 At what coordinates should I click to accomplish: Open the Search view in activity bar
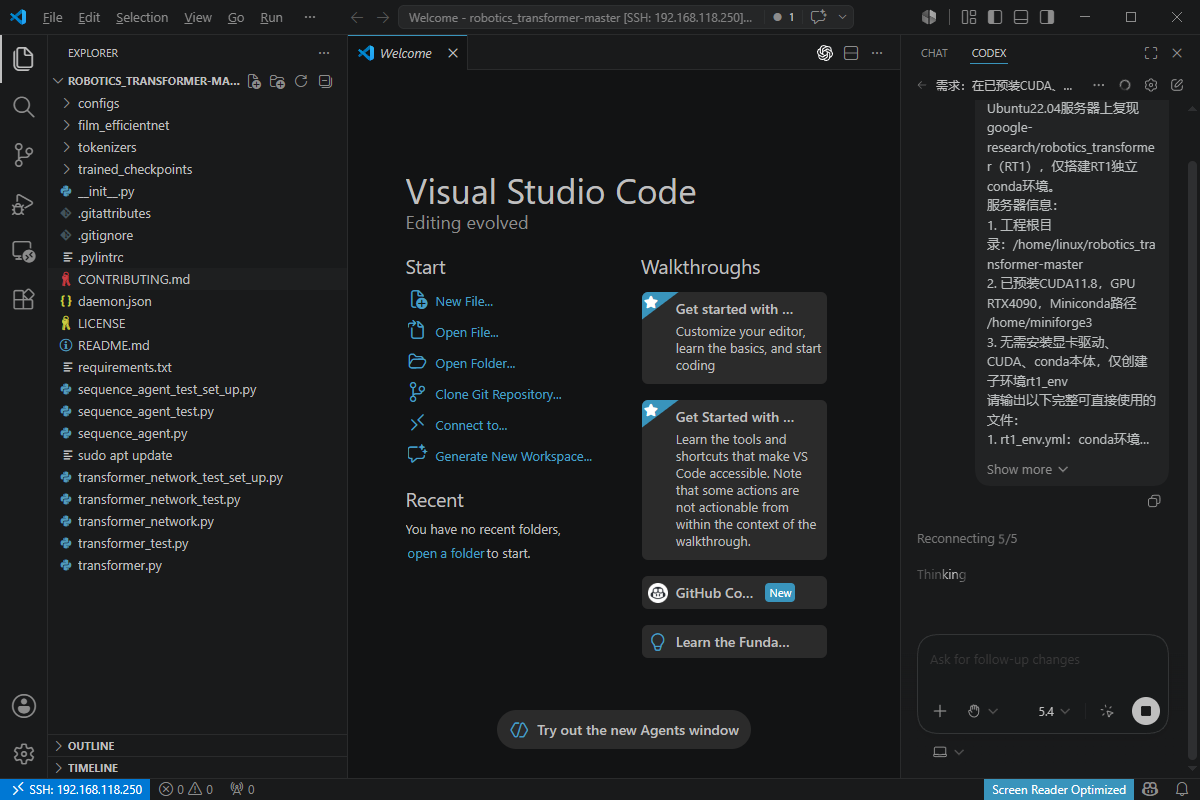(23, 106)
